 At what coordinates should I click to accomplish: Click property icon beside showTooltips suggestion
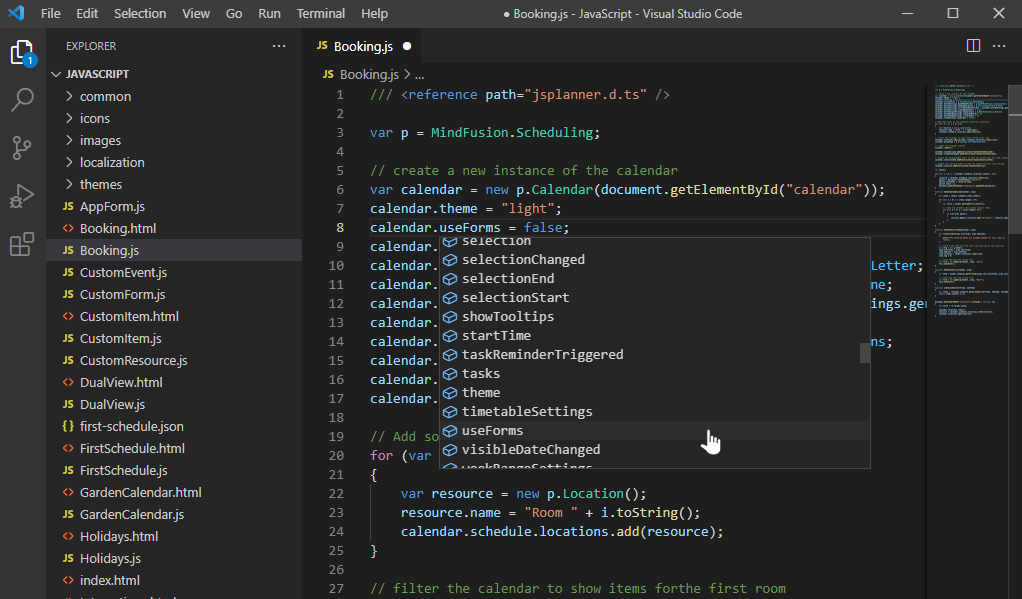pyautogui.click(x=450, y=317)
